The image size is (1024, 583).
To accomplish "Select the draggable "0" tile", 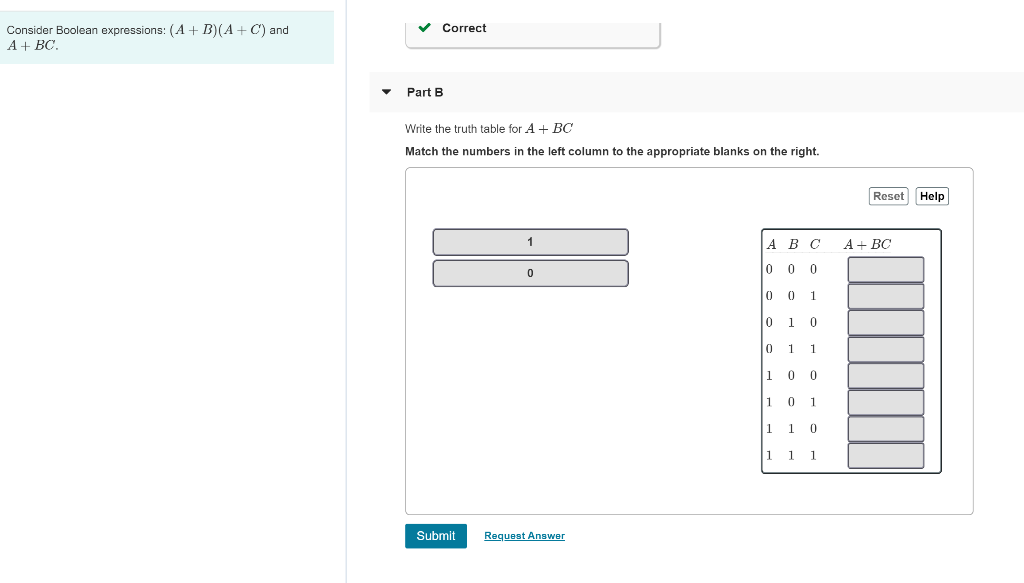I will 530,272.
